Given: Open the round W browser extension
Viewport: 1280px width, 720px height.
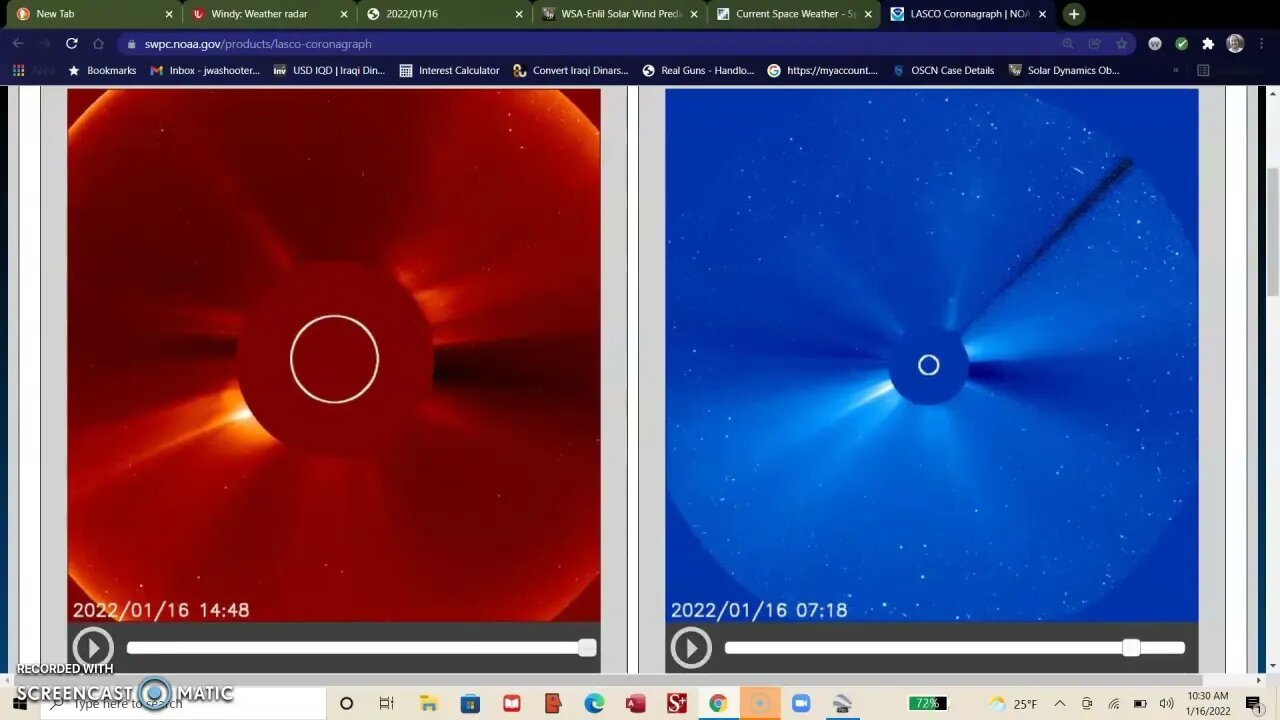Looking at the screenshot, I should [1155, 44].
